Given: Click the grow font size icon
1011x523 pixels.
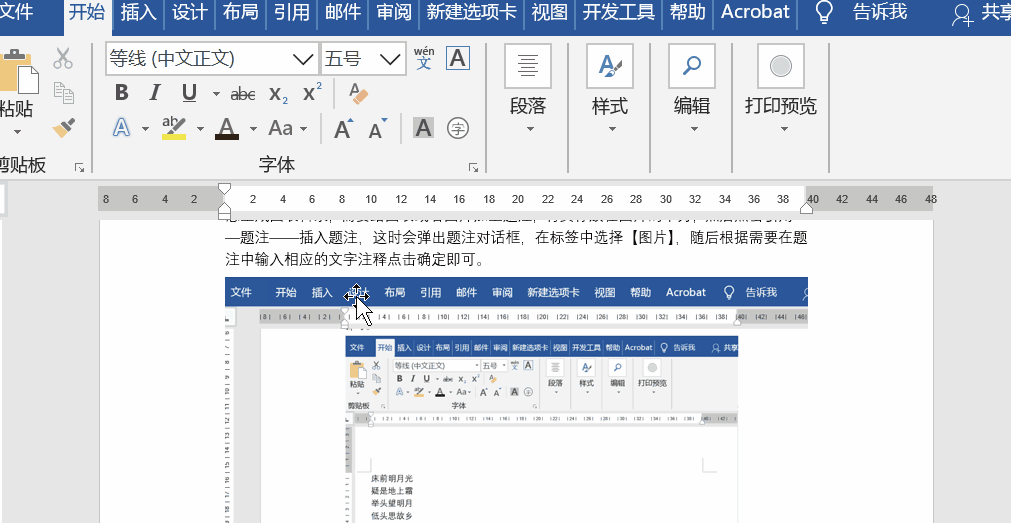Looking at the screenshot, I should pyautogui.click(x=344, y=128).
